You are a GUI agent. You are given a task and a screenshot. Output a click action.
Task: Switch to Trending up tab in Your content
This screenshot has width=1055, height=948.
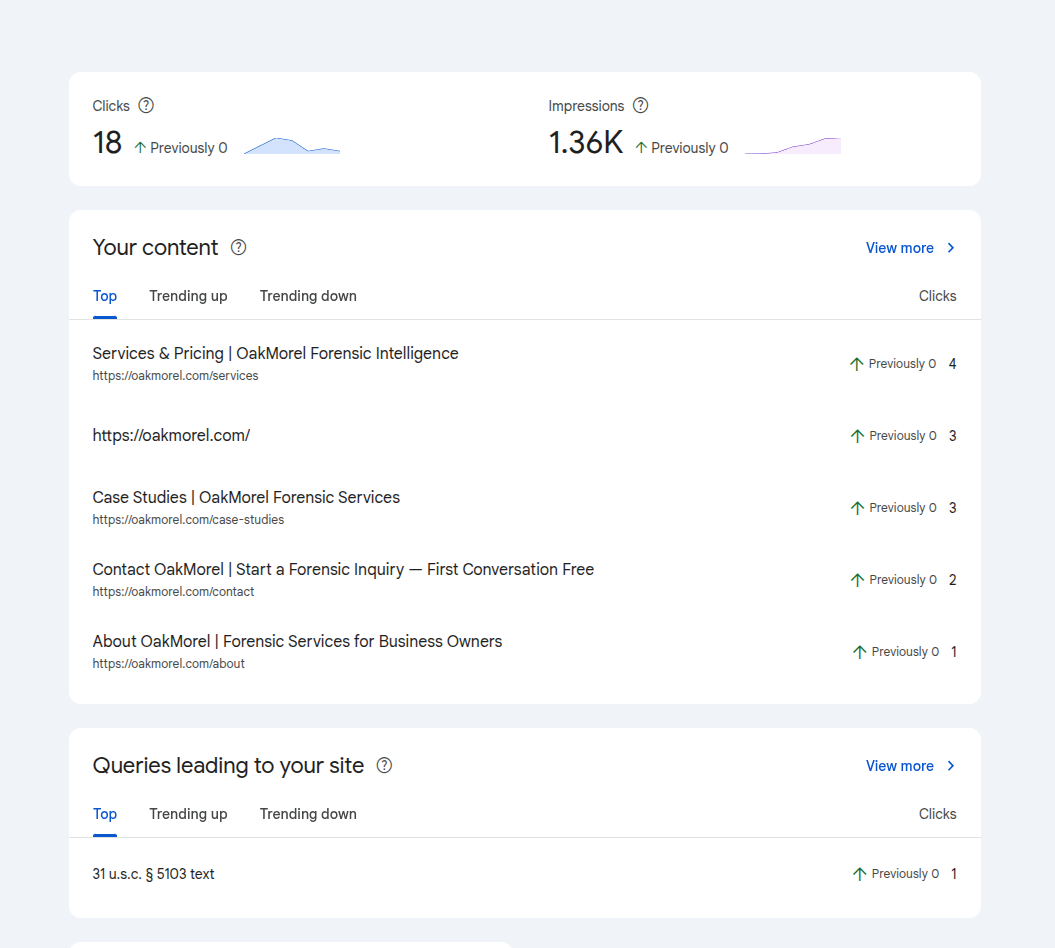tap(188, 296)
